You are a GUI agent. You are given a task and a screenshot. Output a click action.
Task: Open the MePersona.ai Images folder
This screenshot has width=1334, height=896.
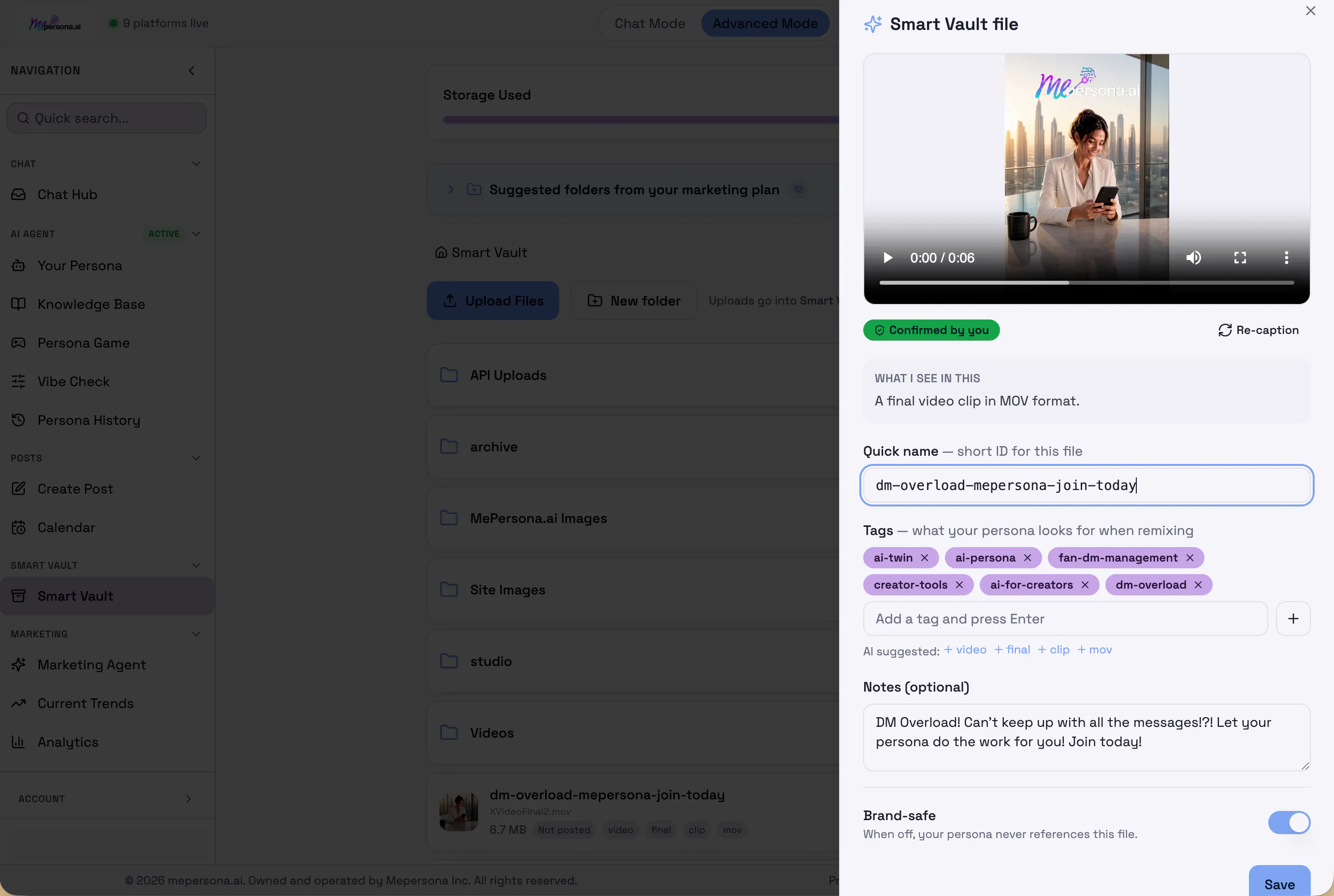click(633, 518)
